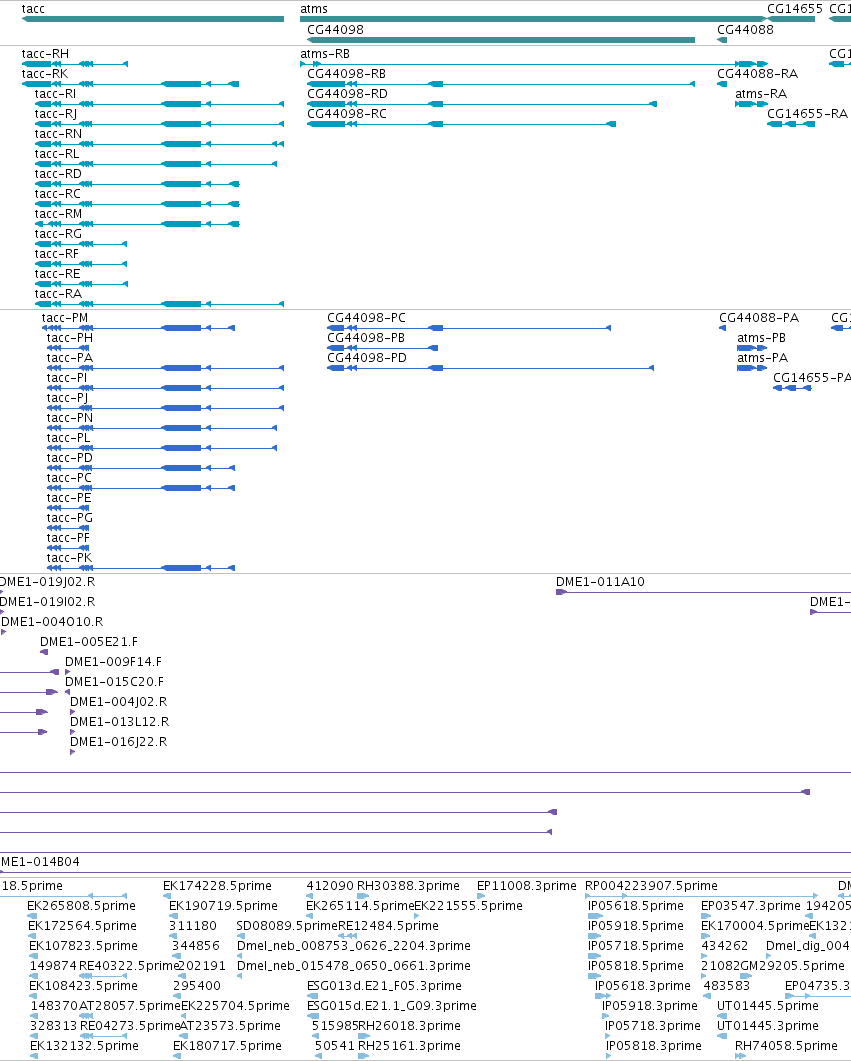
Task: Click the DME1-004O10.R label
Action: pos(52,622)
